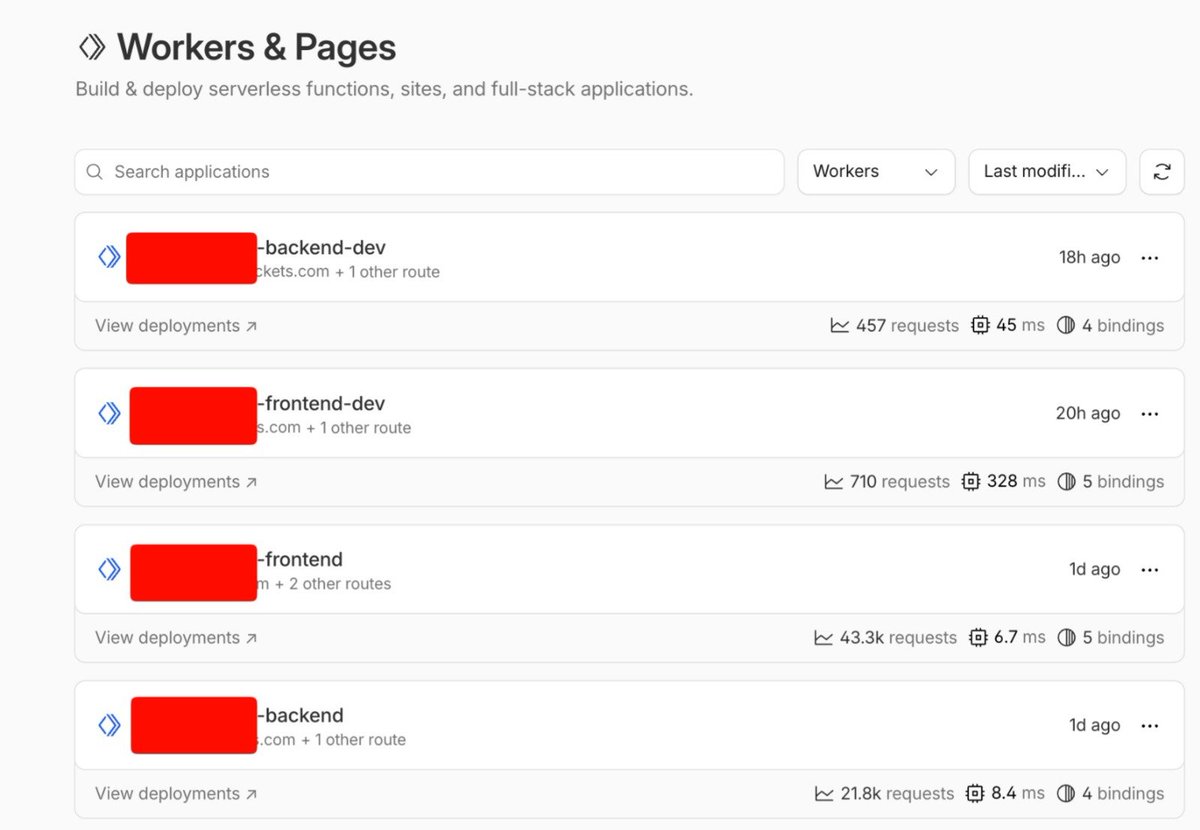The height and width of the screenshot is (830, 1200).
Task: Click CPU icon beside 8.4 ms
Action: point(975,793)
